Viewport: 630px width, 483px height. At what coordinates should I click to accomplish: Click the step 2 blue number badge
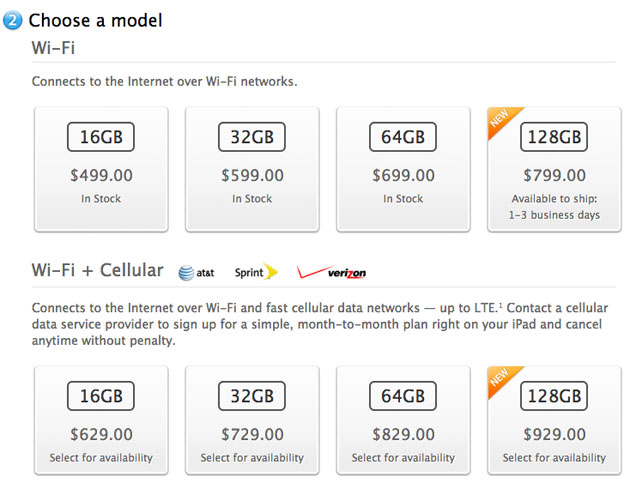click(x=12, y=21)
